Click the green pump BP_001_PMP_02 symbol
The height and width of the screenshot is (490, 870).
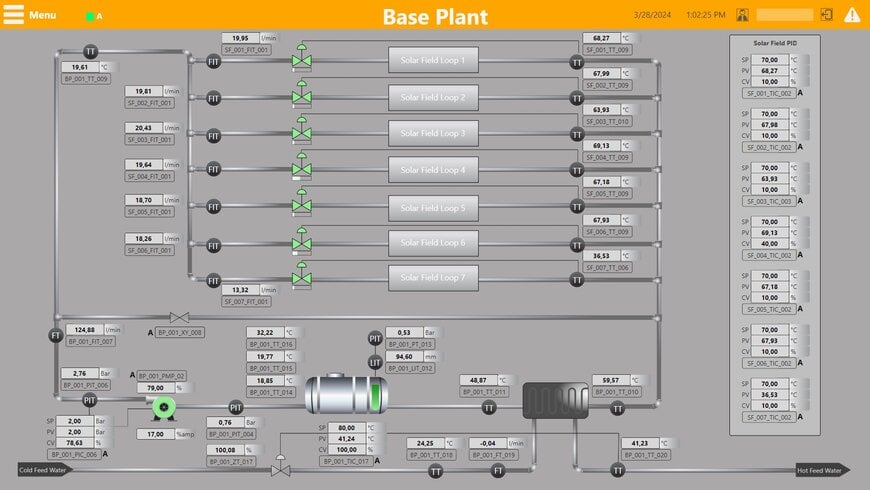pos(164,408)
